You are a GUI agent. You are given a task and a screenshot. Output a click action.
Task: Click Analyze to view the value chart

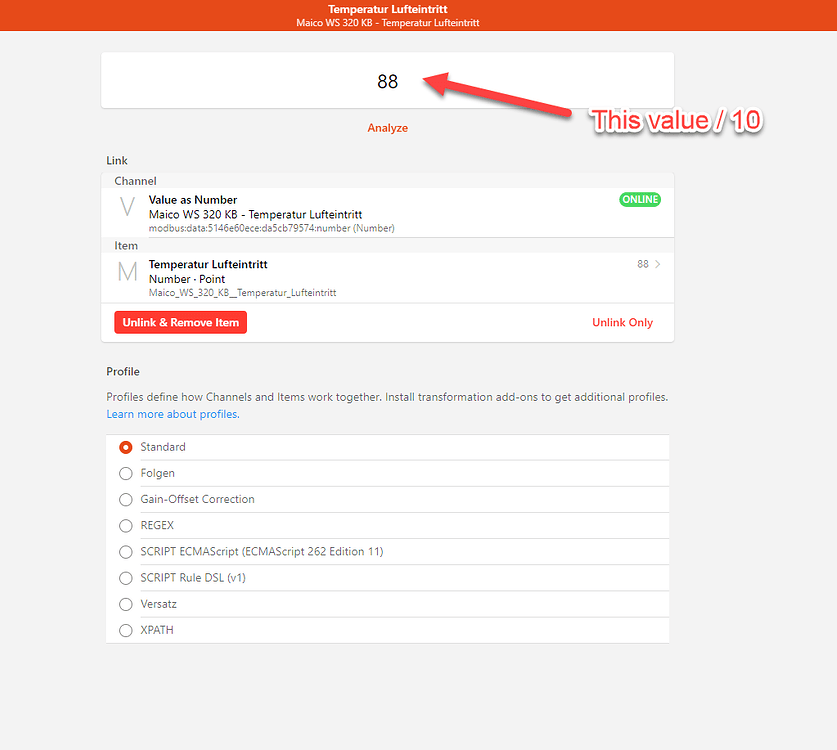click(387, 127)
